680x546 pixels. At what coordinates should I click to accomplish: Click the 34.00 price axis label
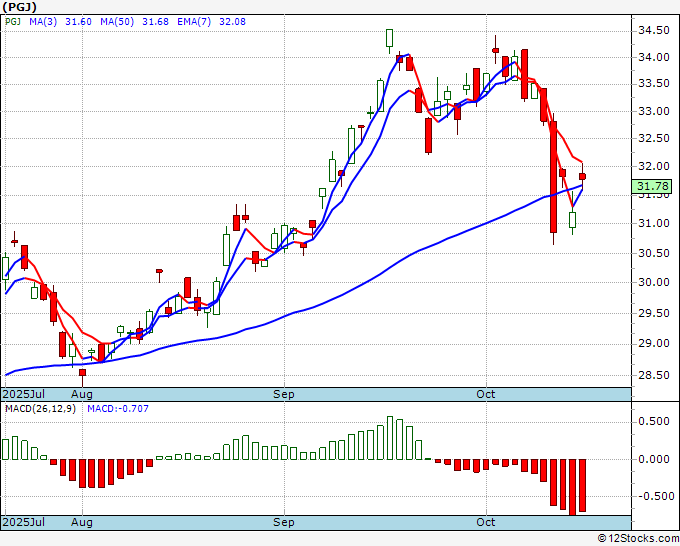(x=654, y=57)
